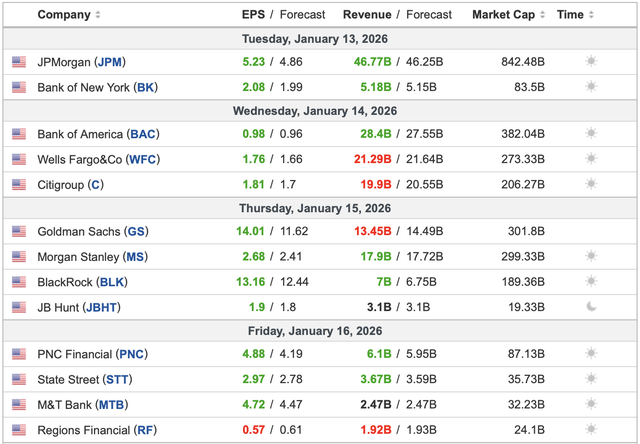Click the flag icon next to M&T Bank
The image size is (640, 444).
(19, 405)
